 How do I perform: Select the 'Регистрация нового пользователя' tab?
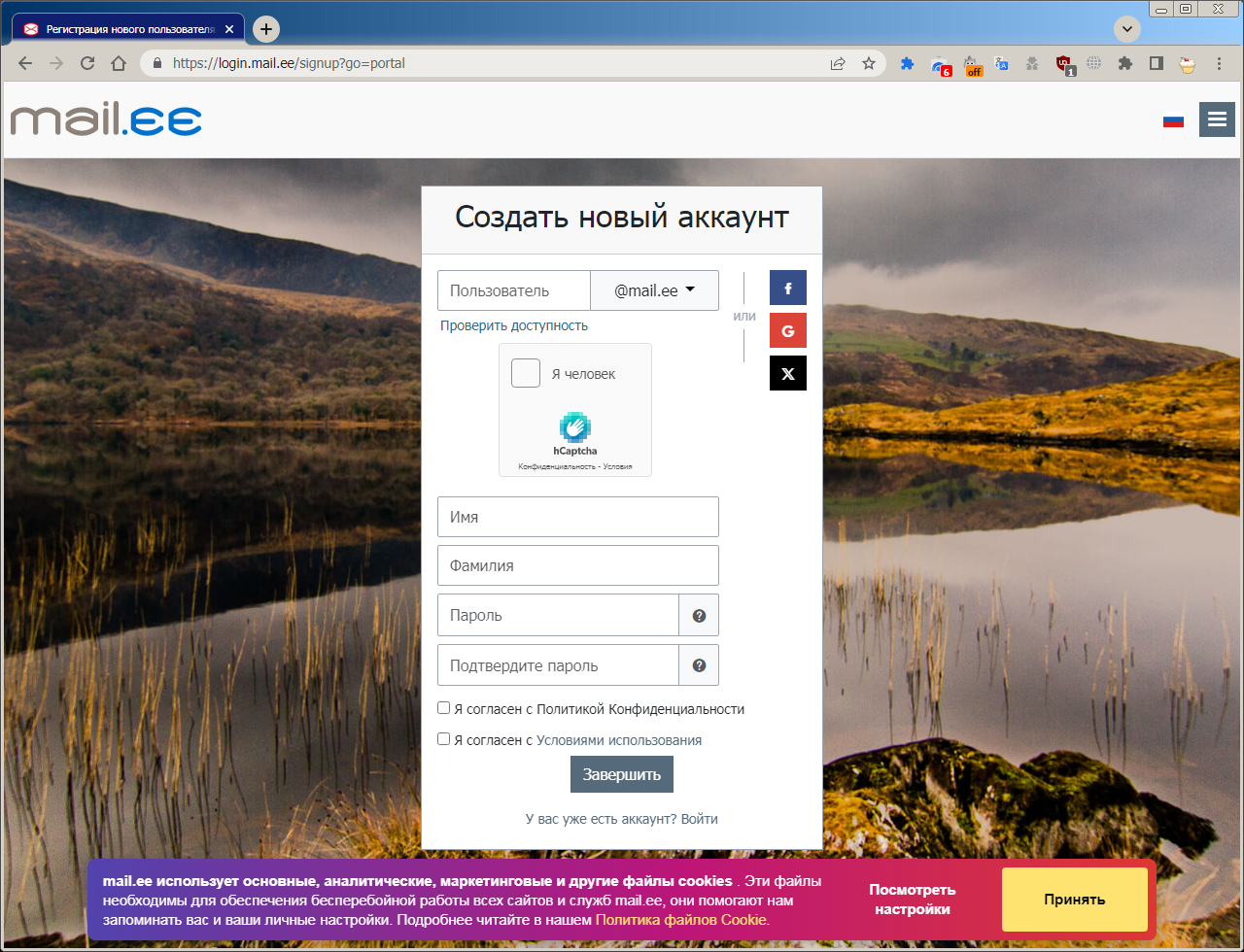[126, 29]
